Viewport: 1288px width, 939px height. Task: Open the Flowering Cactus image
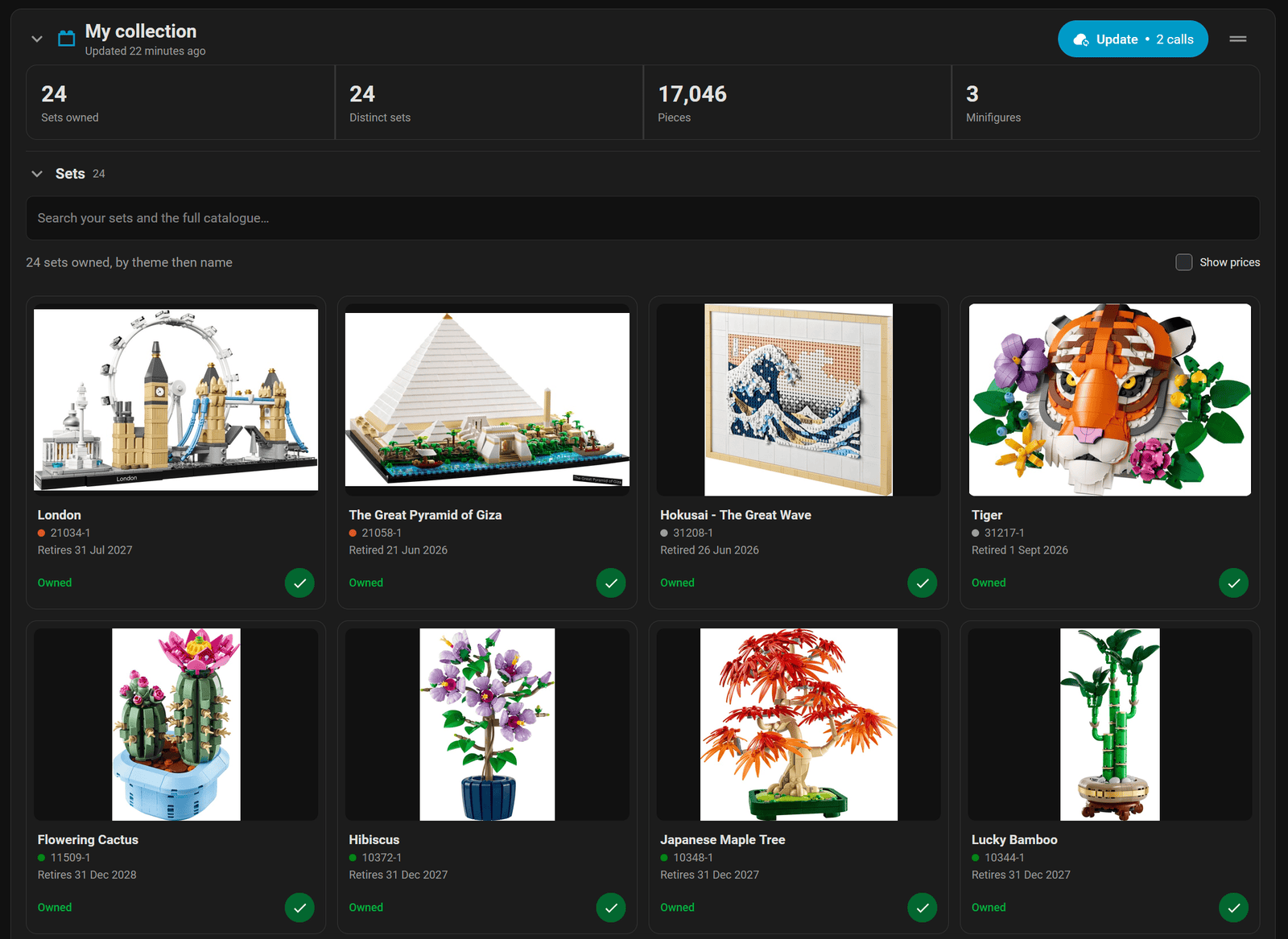[x=175, y=724]
